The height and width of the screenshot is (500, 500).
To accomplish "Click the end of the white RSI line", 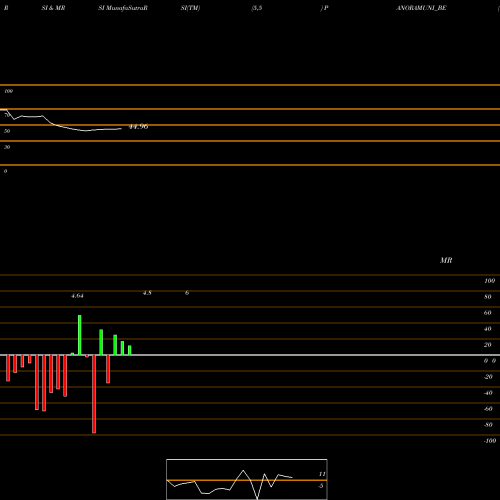I will click(122, 129).
